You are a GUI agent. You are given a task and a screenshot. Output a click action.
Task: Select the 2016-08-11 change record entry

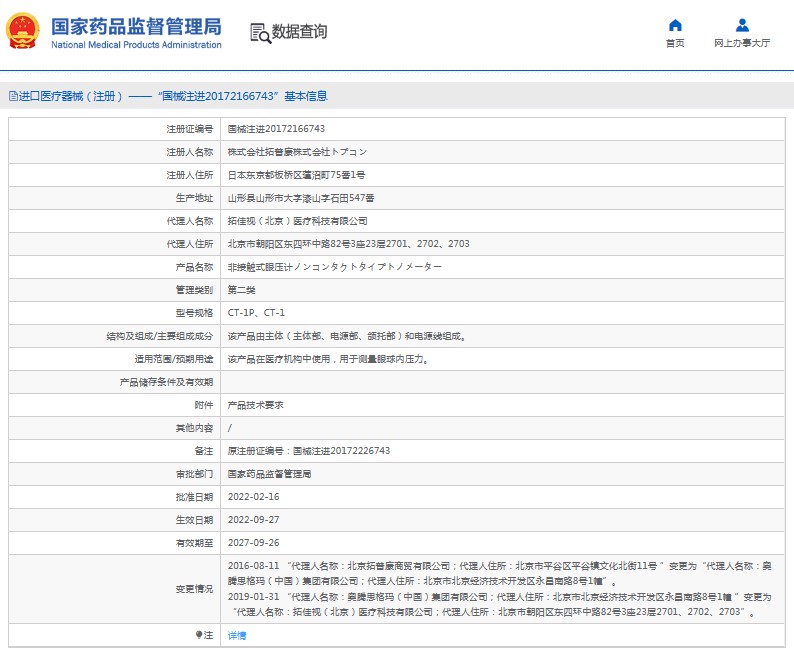[500, 574]
